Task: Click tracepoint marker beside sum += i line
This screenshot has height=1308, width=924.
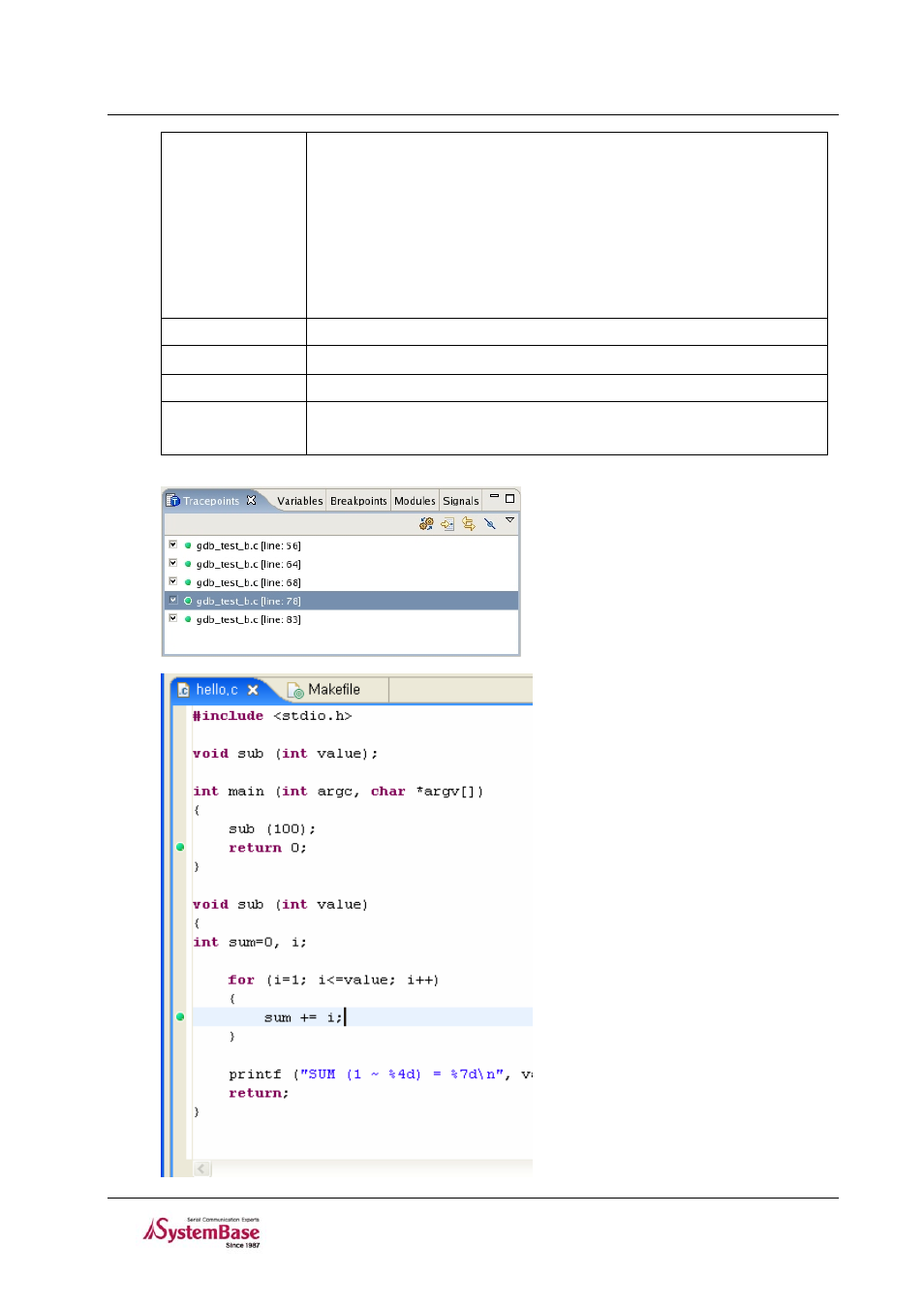Action: [180, 1016]
